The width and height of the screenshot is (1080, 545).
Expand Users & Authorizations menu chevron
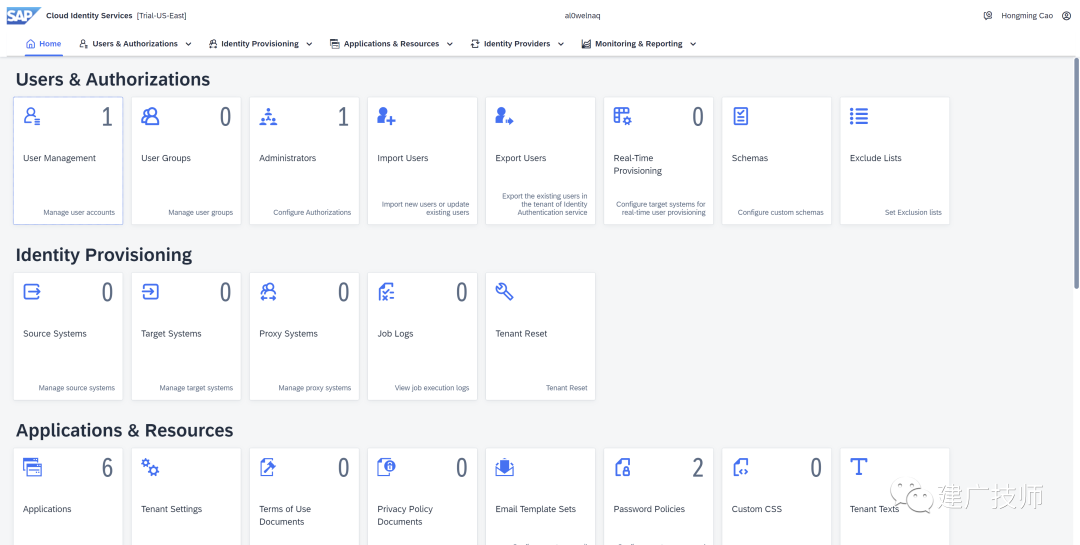188,44
